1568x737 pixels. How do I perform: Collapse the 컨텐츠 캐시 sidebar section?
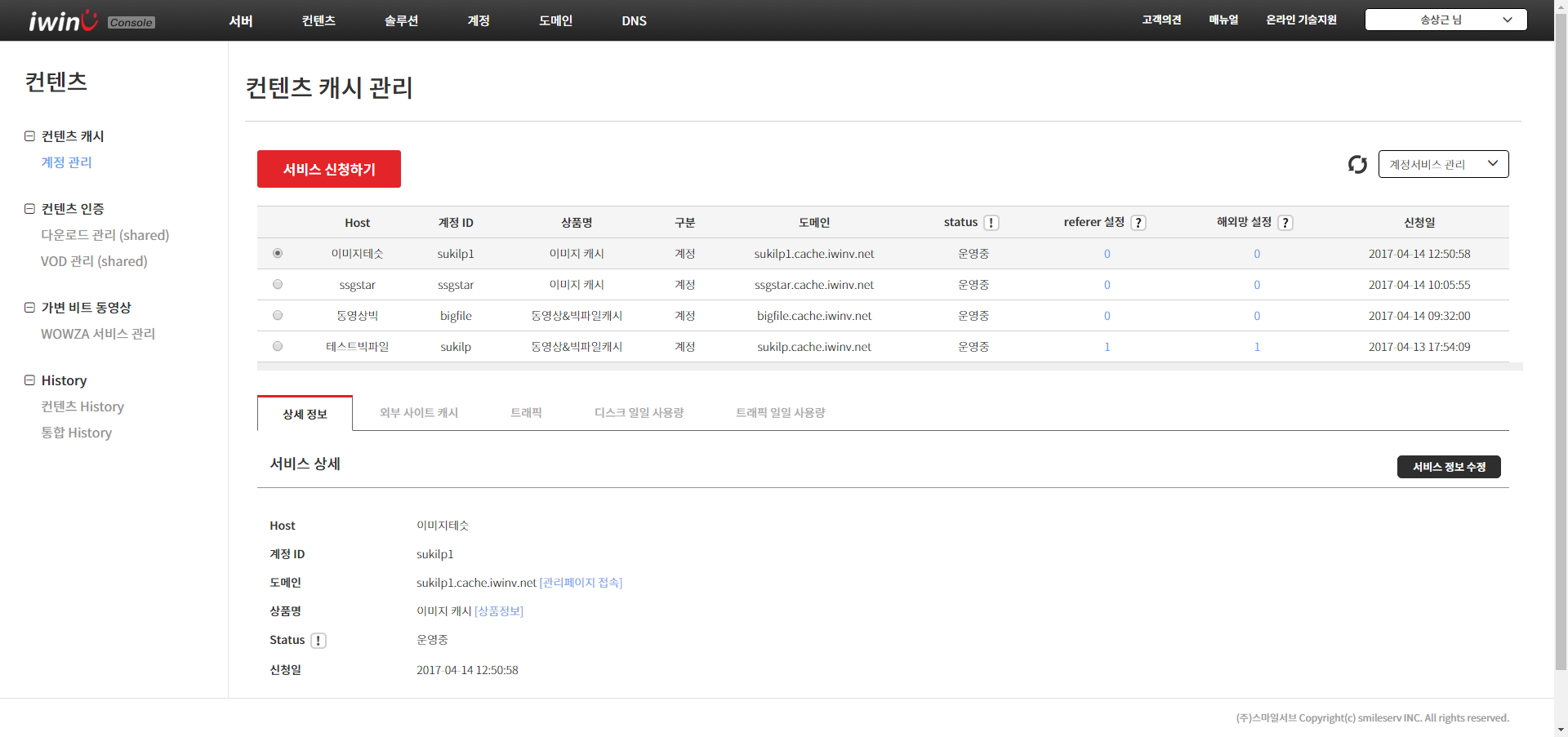tap(29, 136)
